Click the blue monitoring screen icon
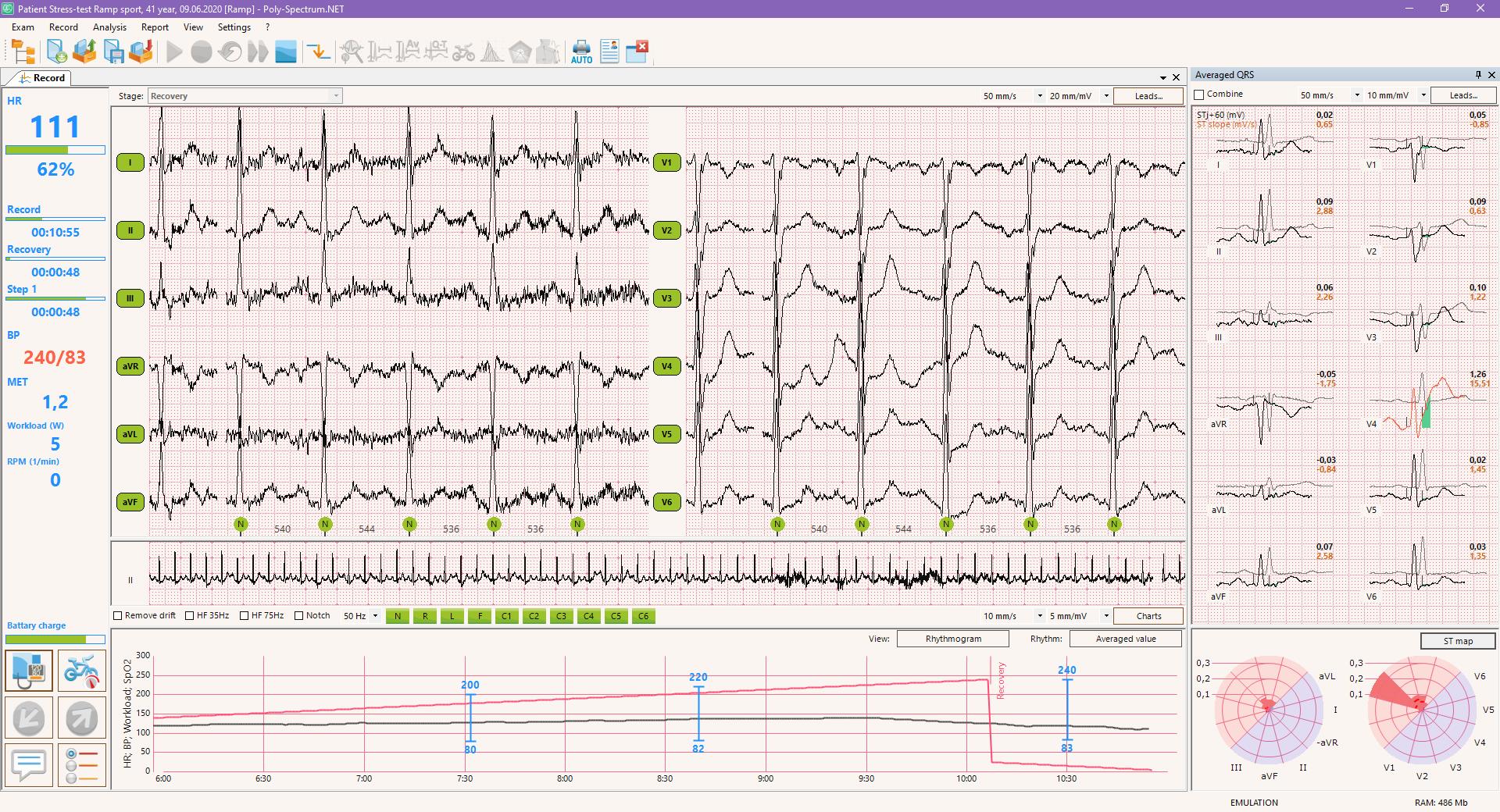The height and width of the screenshot is (812, 1500). (x=286, y=52)
